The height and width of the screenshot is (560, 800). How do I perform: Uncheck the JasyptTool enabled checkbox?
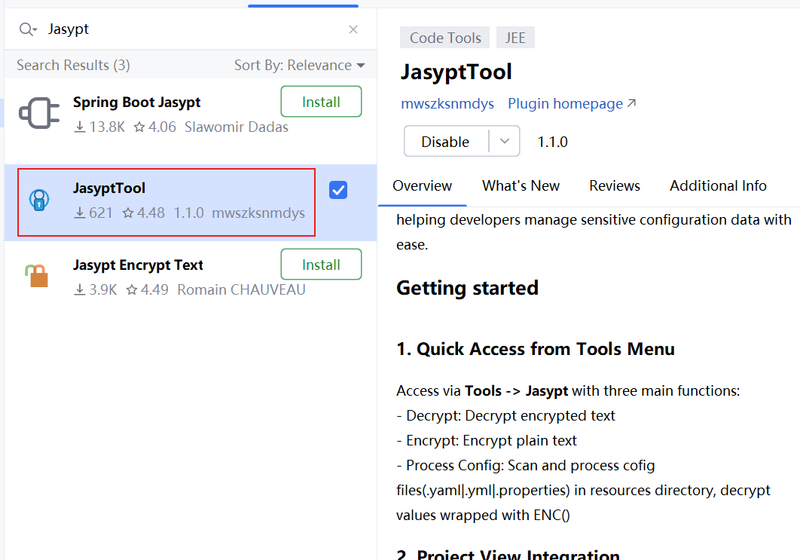point(338,190)
